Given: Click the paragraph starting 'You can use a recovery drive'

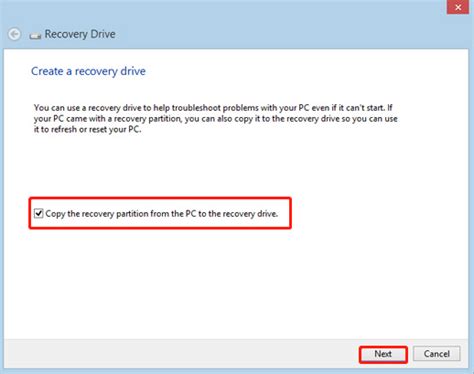Looking at the screenshot, I should click(216, 119).
